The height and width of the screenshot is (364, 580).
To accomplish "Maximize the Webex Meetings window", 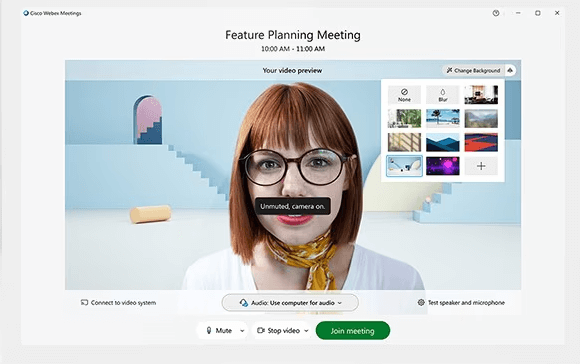I will [537, 13].
